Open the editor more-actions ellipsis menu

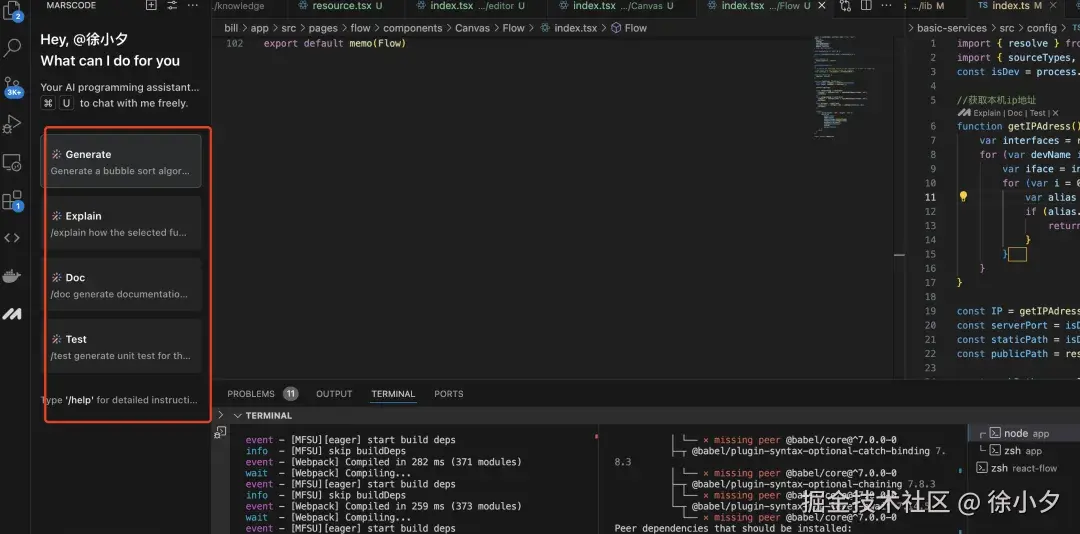coord(887,6)
